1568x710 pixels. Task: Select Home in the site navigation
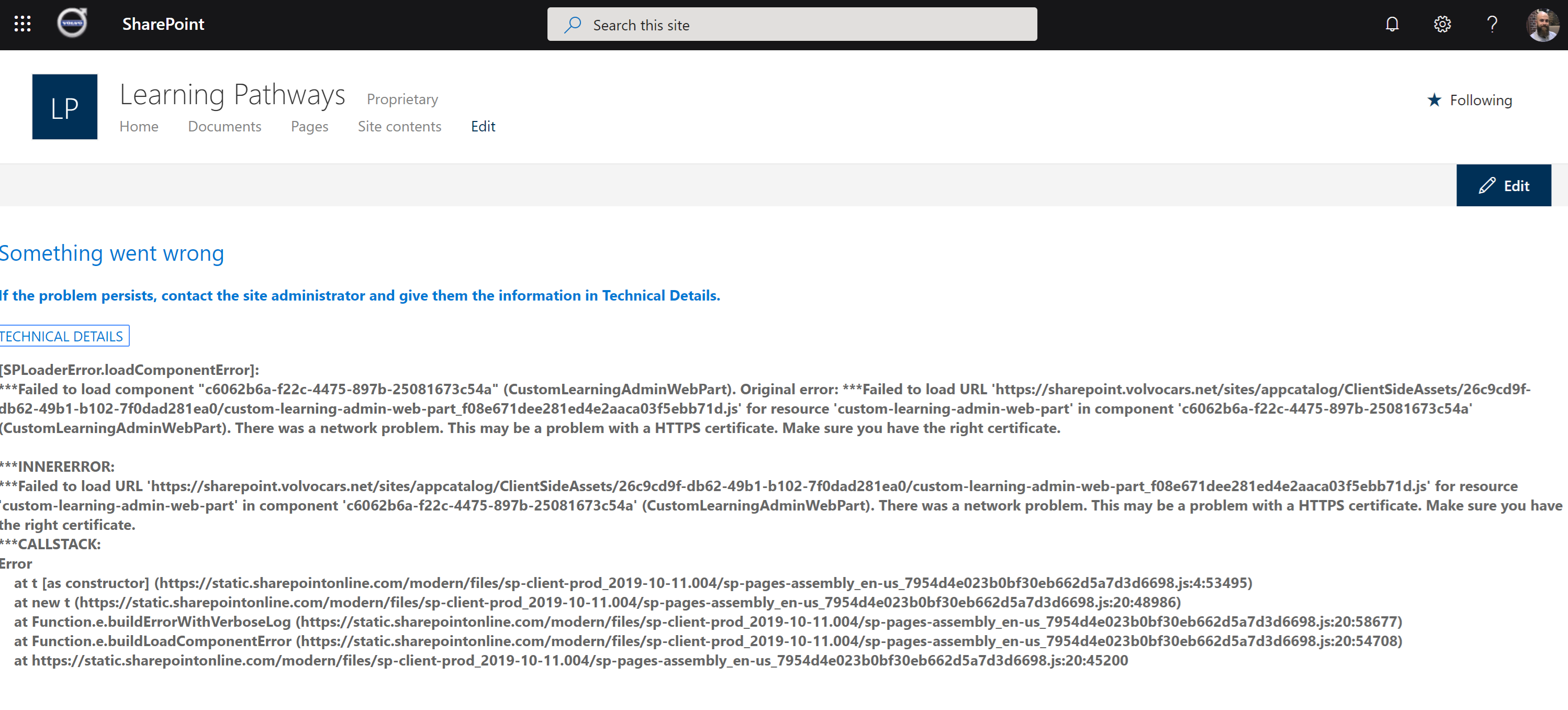(139, 127)
